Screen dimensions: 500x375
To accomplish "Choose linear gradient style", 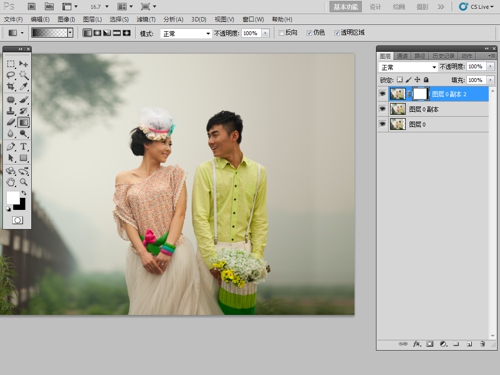I will point(87,33).
